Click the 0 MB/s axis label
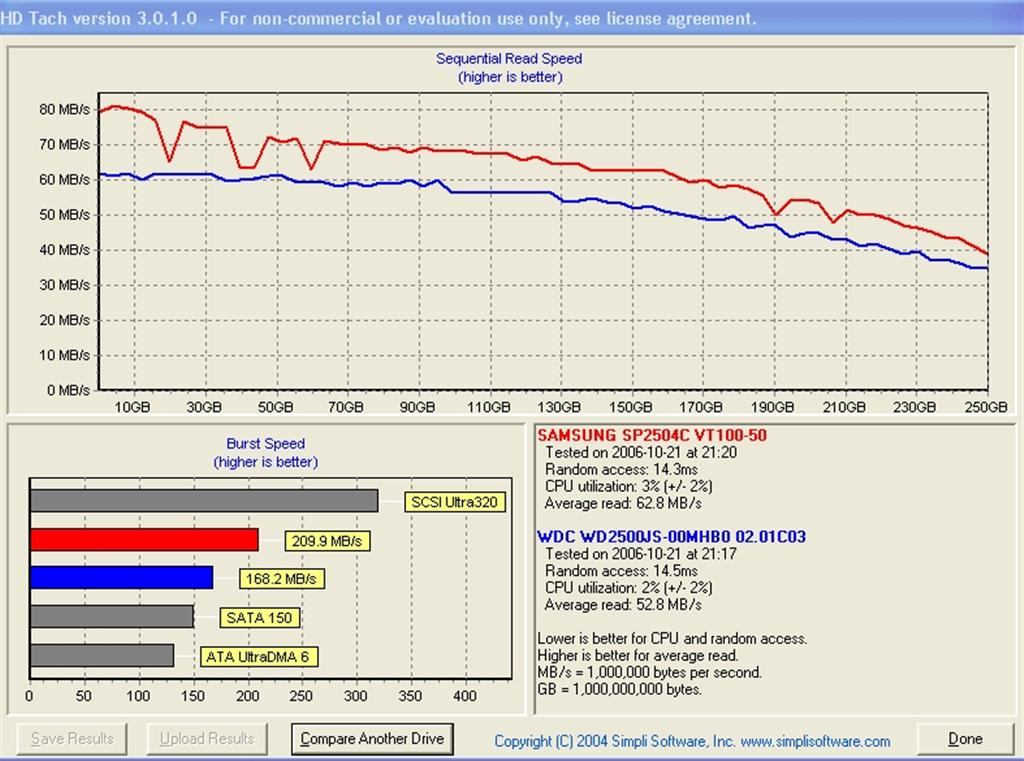Screen dimensions: 1024x761 69,390
